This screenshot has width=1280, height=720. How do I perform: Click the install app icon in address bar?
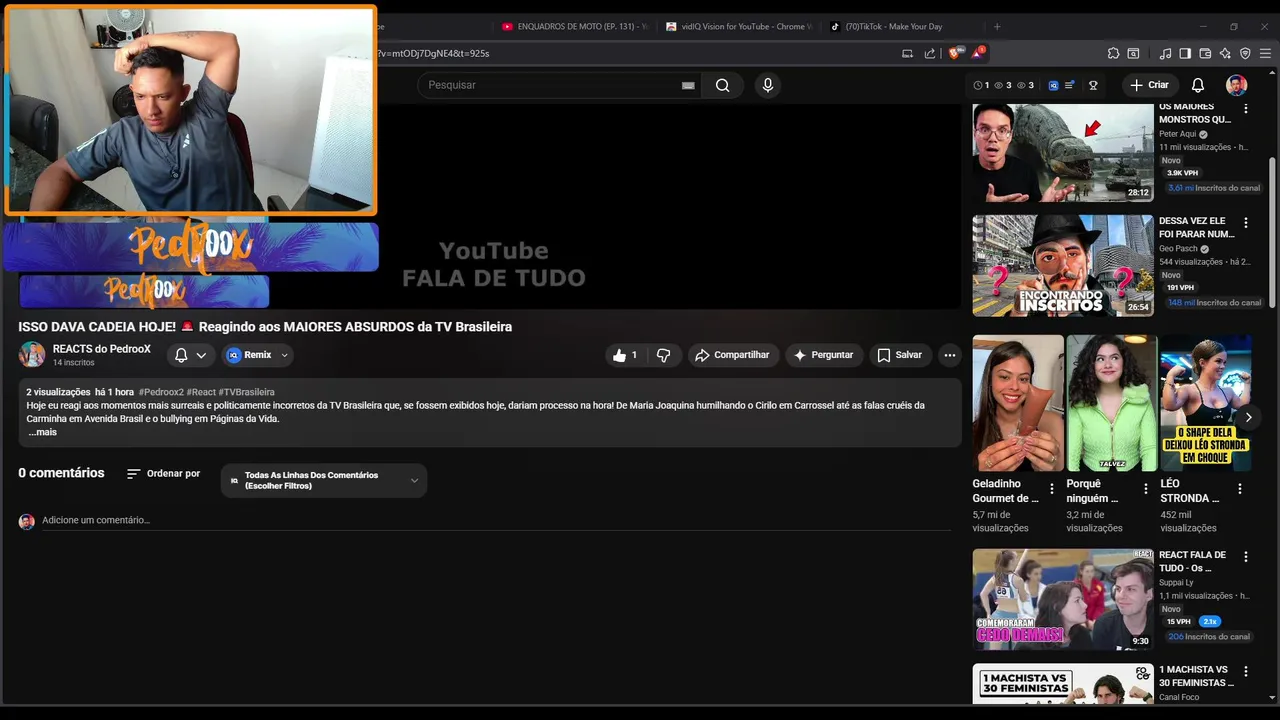coord(907,53)
